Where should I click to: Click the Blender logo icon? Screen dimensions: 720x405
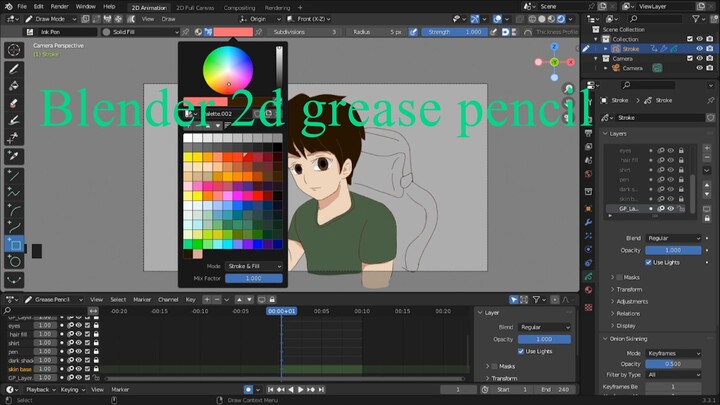(x=8, y=6)
